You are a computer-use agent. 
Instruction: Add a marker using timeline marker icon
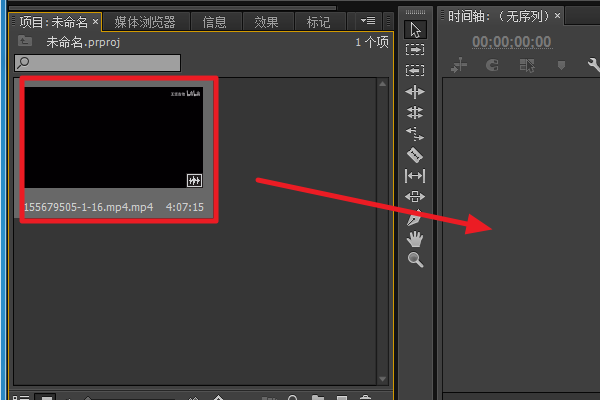[561, 65]
